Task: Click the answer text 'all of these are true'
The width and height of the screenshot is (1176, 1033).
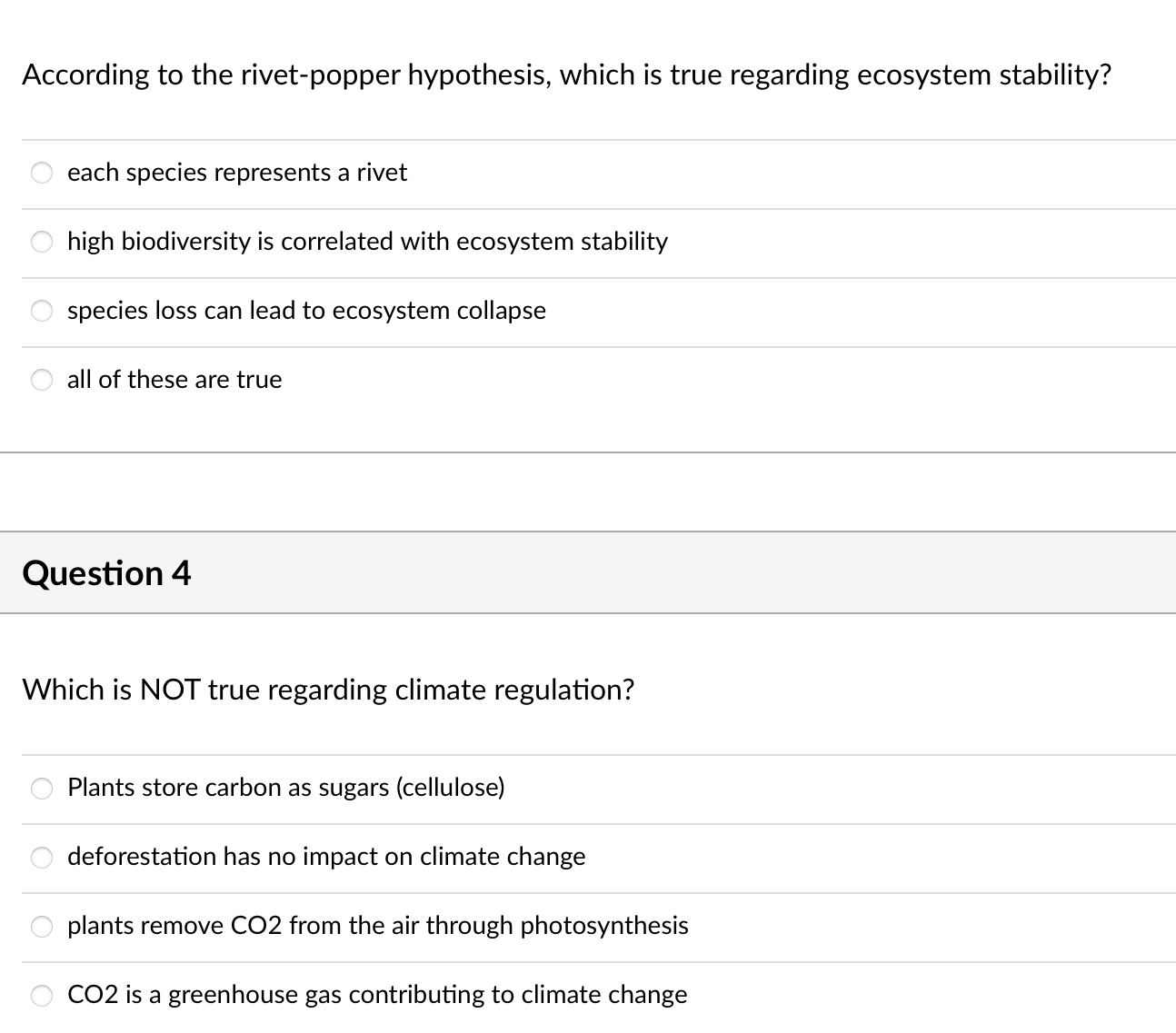Action: pyautogui.click(x=174, y=380)
